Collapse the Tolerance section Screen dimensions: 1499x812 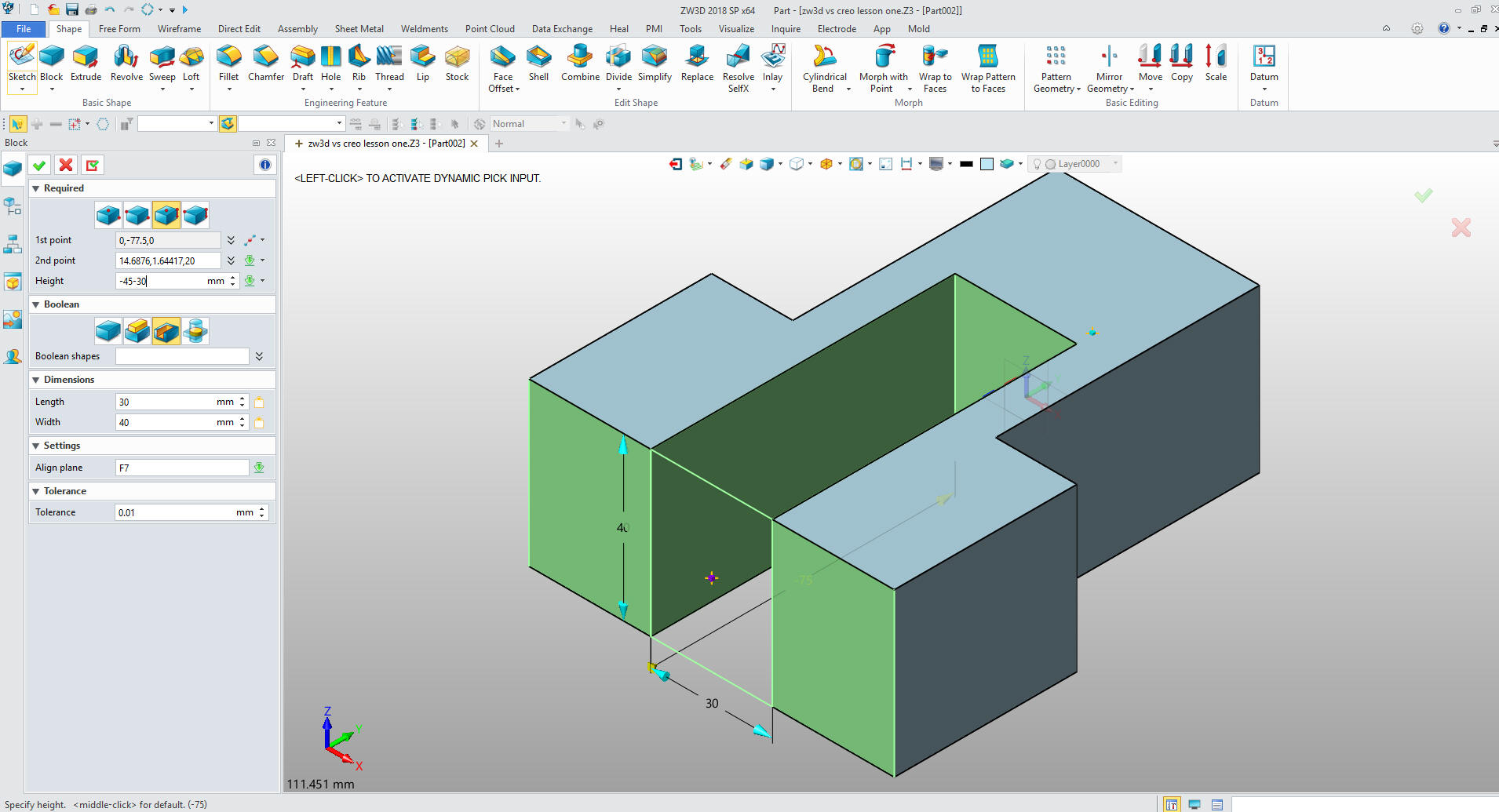(36, 491)
